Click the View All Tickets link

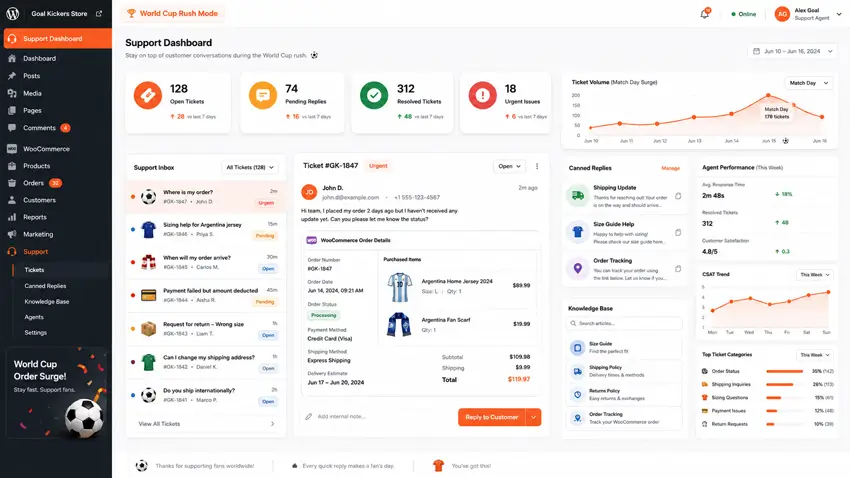[x=159, y=424]
